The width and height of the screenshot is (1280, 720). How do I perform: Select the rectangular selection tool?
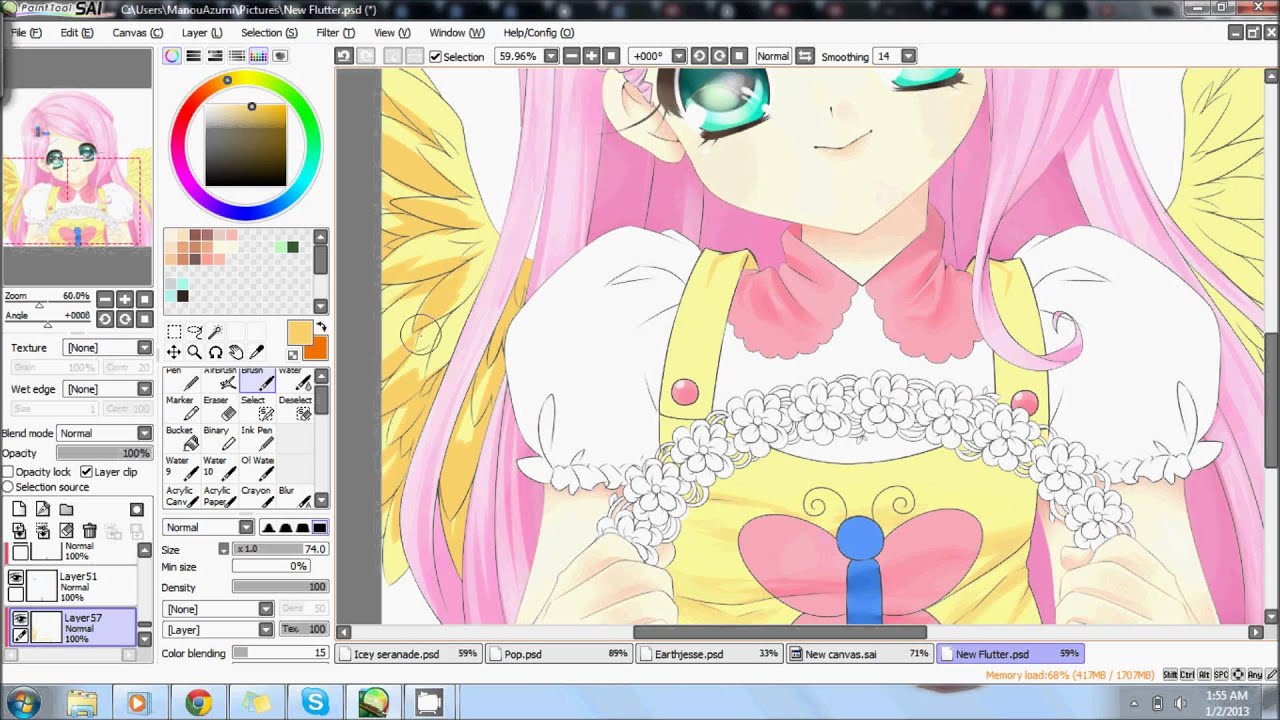(173, 332)
